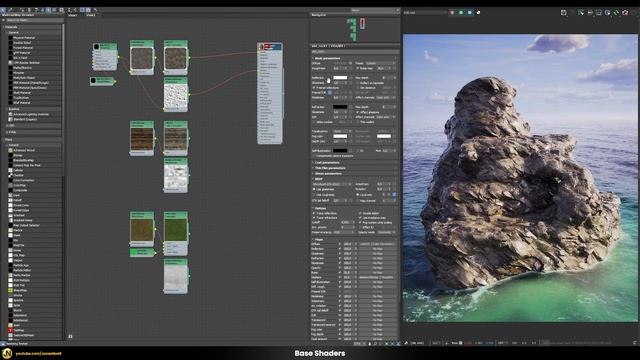Enable Compensate camera exposure checkbox
640x360 pixels.
pos(314,156)
